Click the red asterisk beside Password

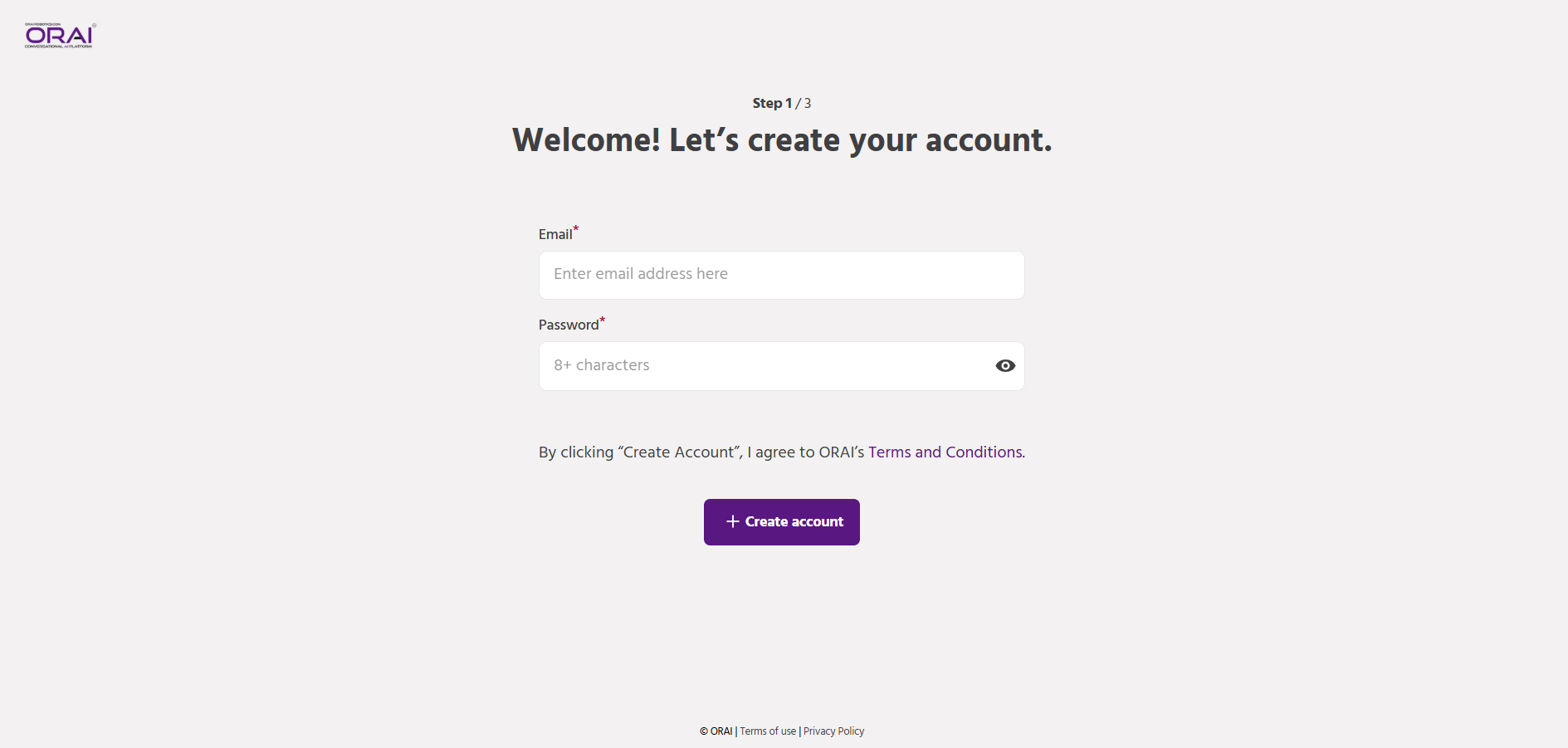603,319
